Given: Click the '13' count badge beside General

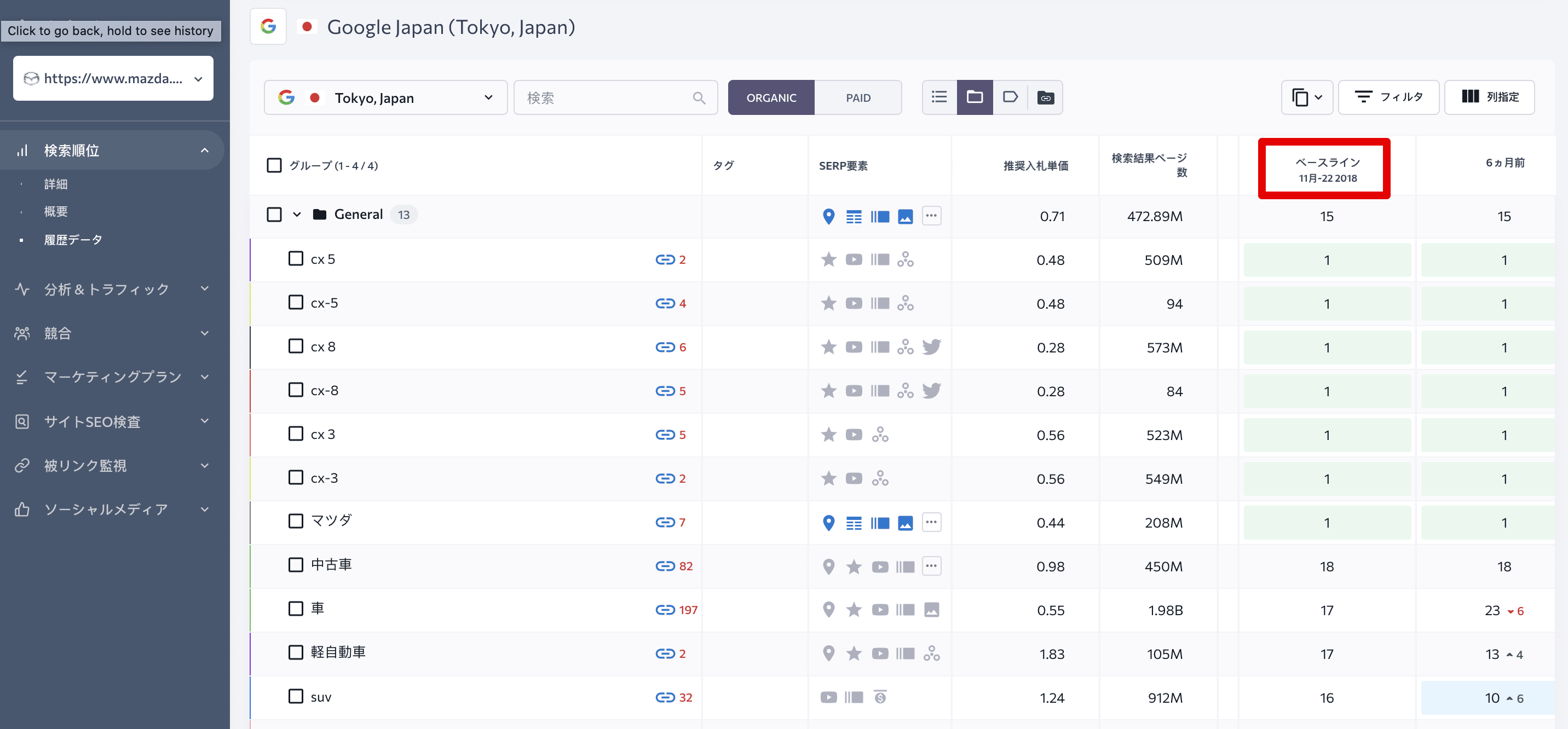Looking at the screenshot, I should pos(403,215).
